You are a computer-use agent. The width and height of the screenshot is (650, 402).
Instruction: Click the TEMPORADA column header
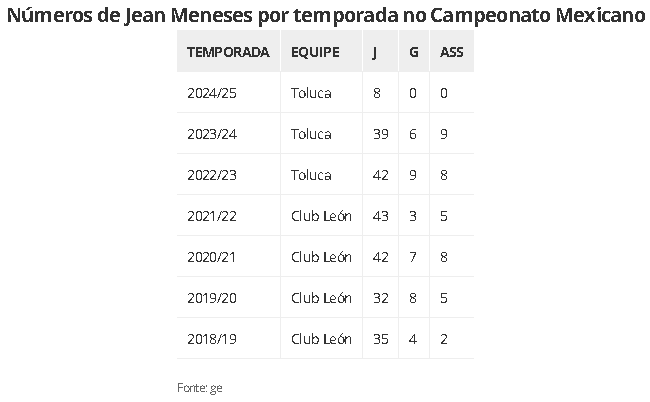pos(228,52)
